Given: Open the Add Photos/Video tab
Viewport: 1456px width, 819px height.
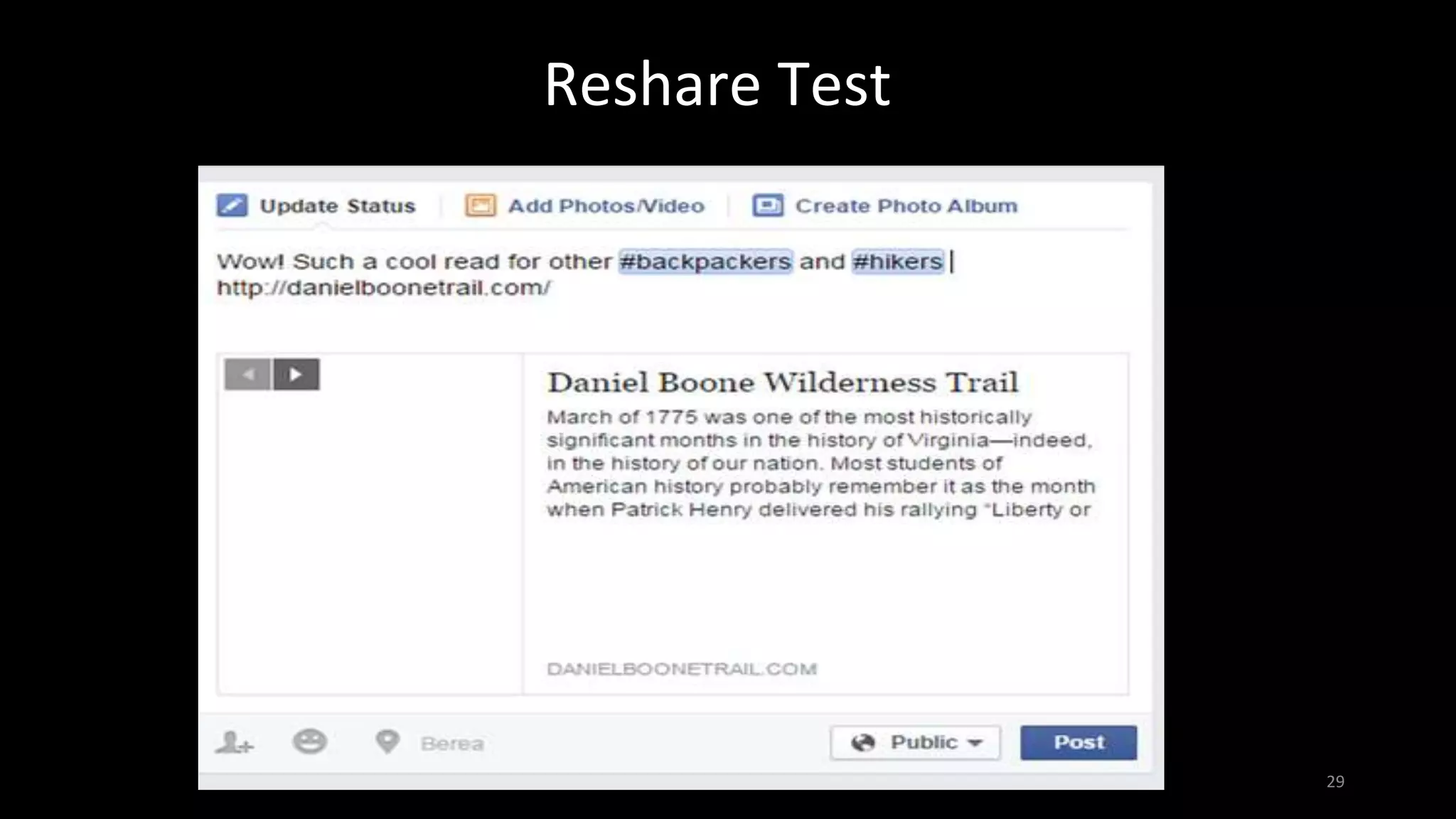Looking at the screenshot, I should coord(584,206).
